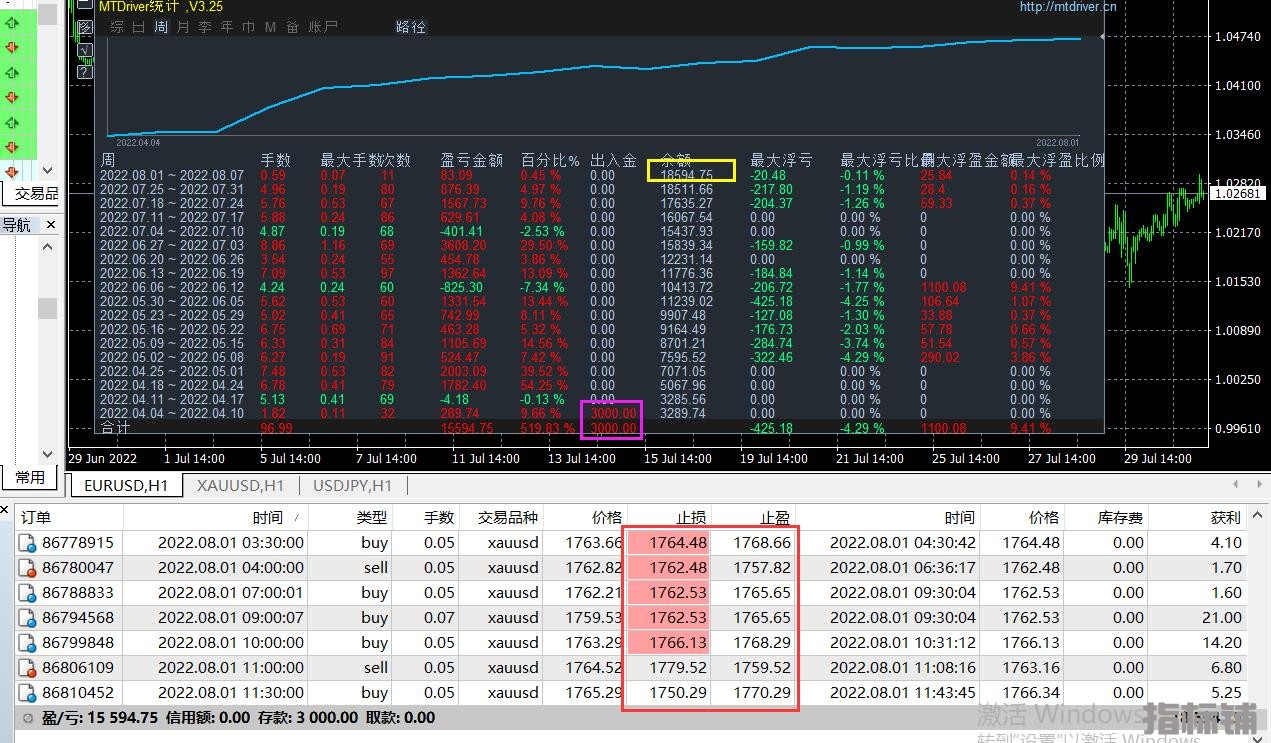This screenshot has width=1271, height=743.
Task: Click the 路径 path button
Action: point(411,27)
